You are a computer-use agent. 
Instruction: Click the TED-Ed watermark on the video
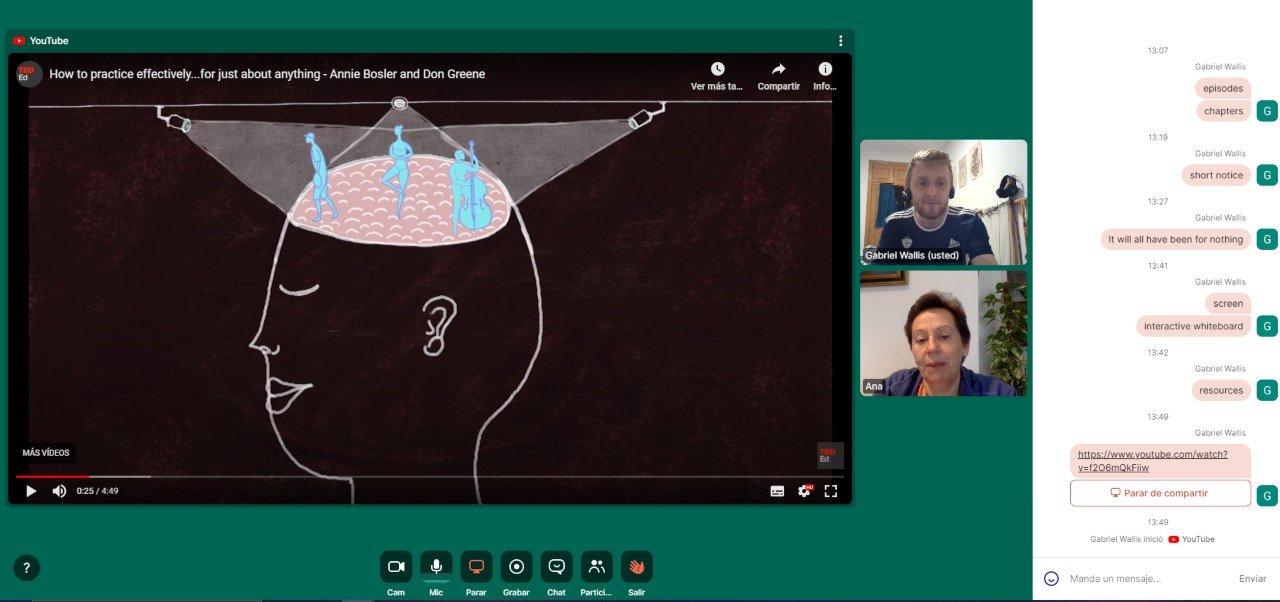click(830, 455)
